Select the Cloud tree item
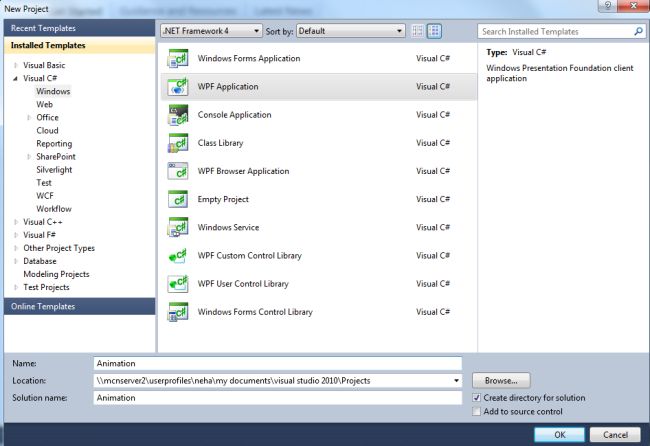 coord(47,131)
